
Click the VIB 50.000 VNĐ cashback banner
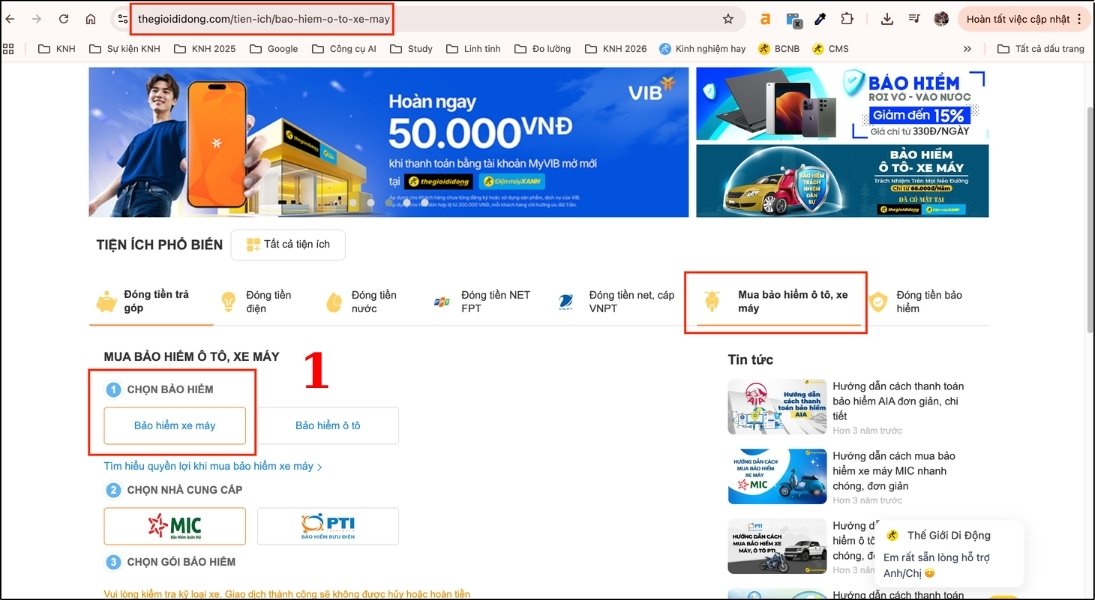coord(388,142)
